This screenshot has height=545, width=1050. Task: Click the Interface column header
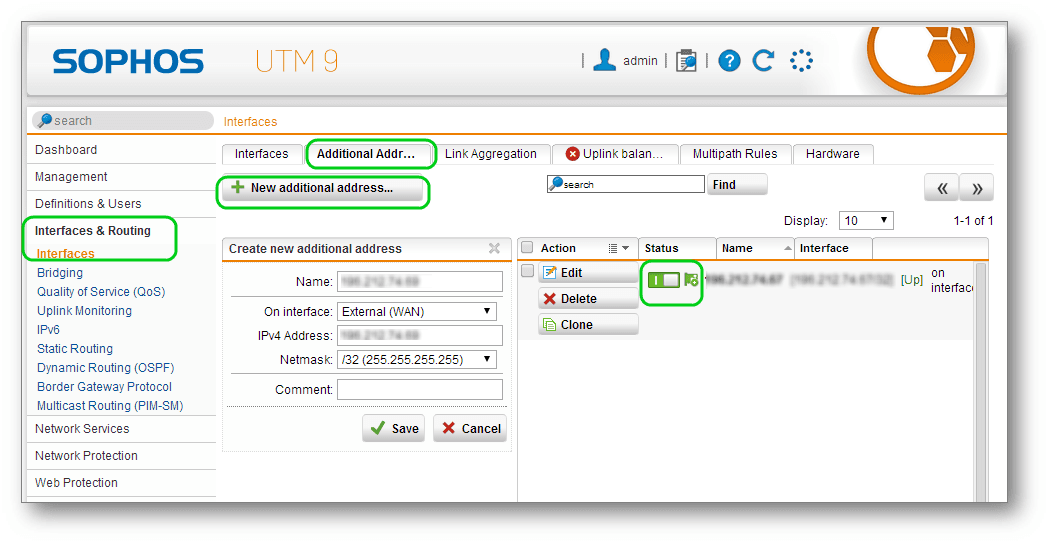[x=833, y=248]
